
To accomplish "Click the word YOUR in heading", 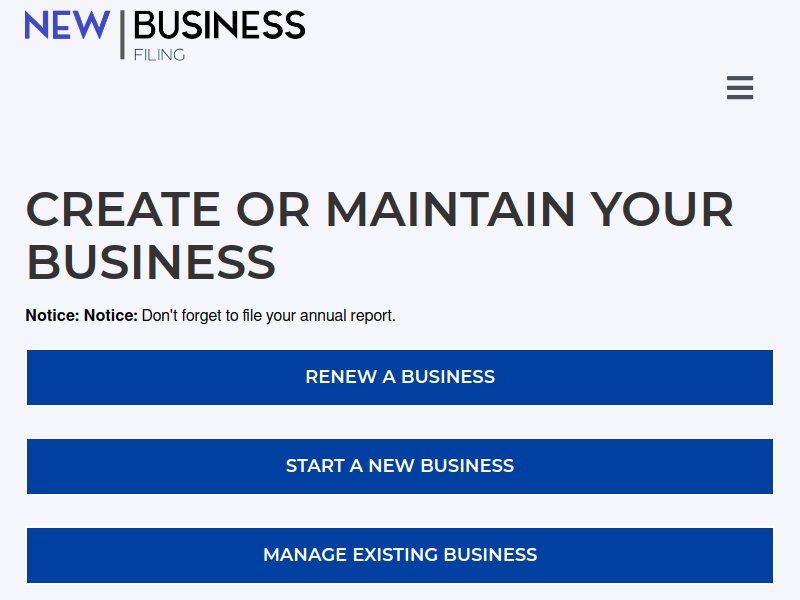I will 663,209.
